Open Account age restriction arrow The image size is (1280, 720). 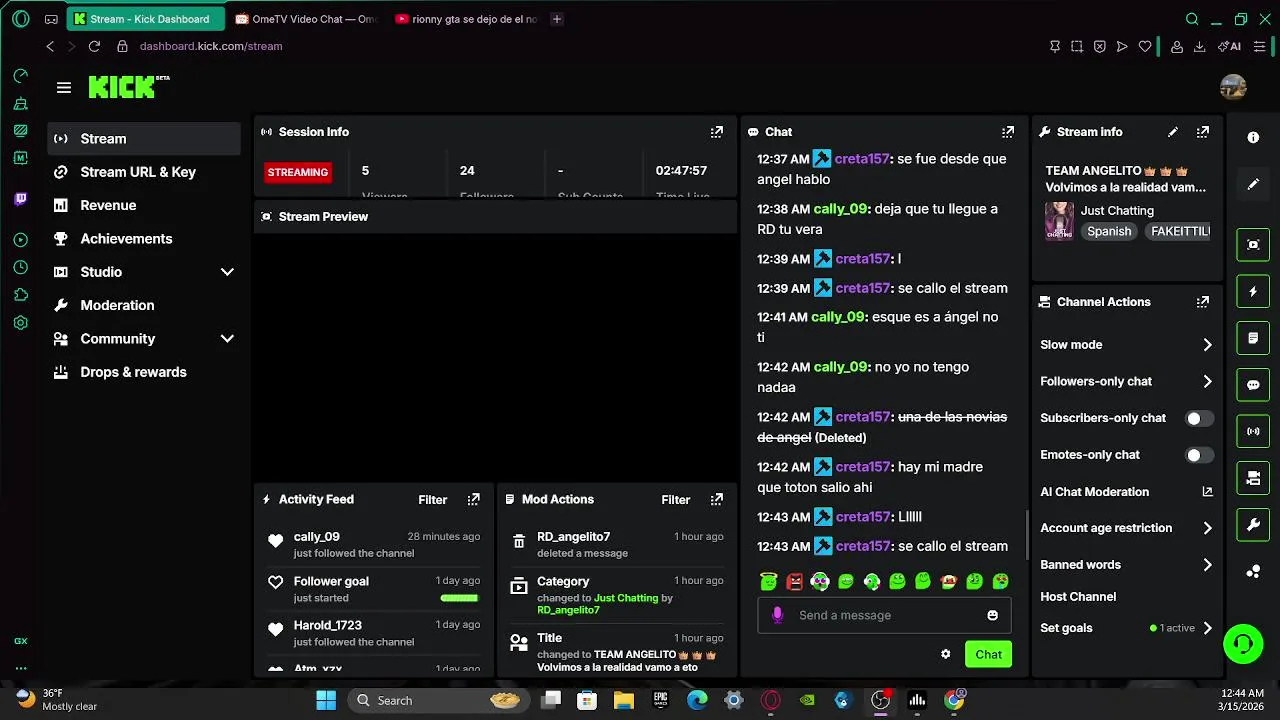pos(1207,528)
